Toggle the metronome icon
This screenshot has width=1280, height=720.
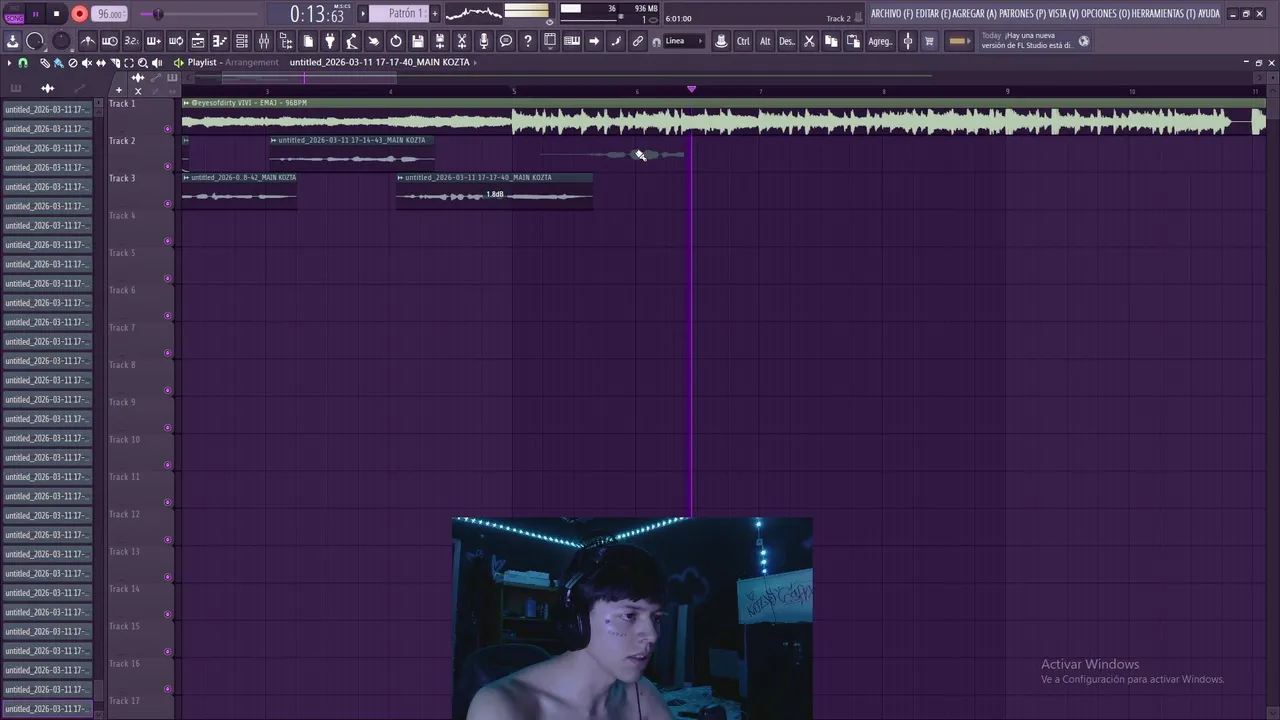point(88,41)
